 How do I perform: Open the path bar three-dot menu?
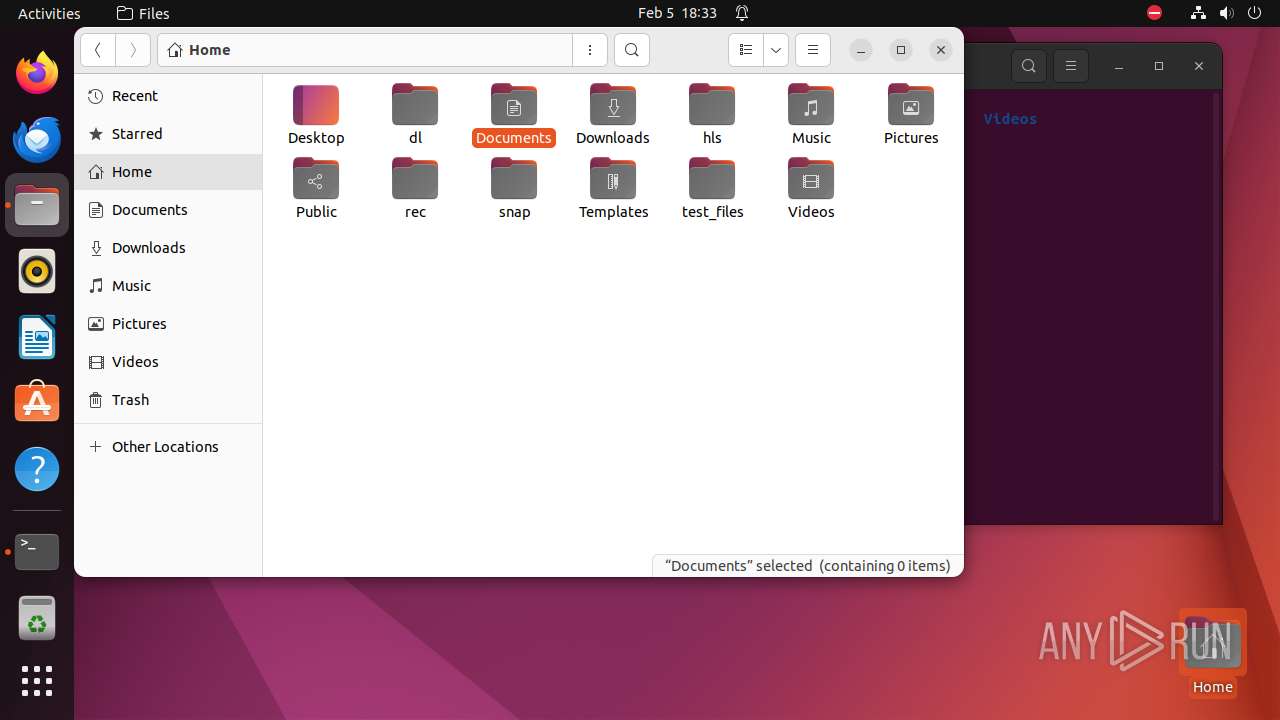tap(590, 50)
